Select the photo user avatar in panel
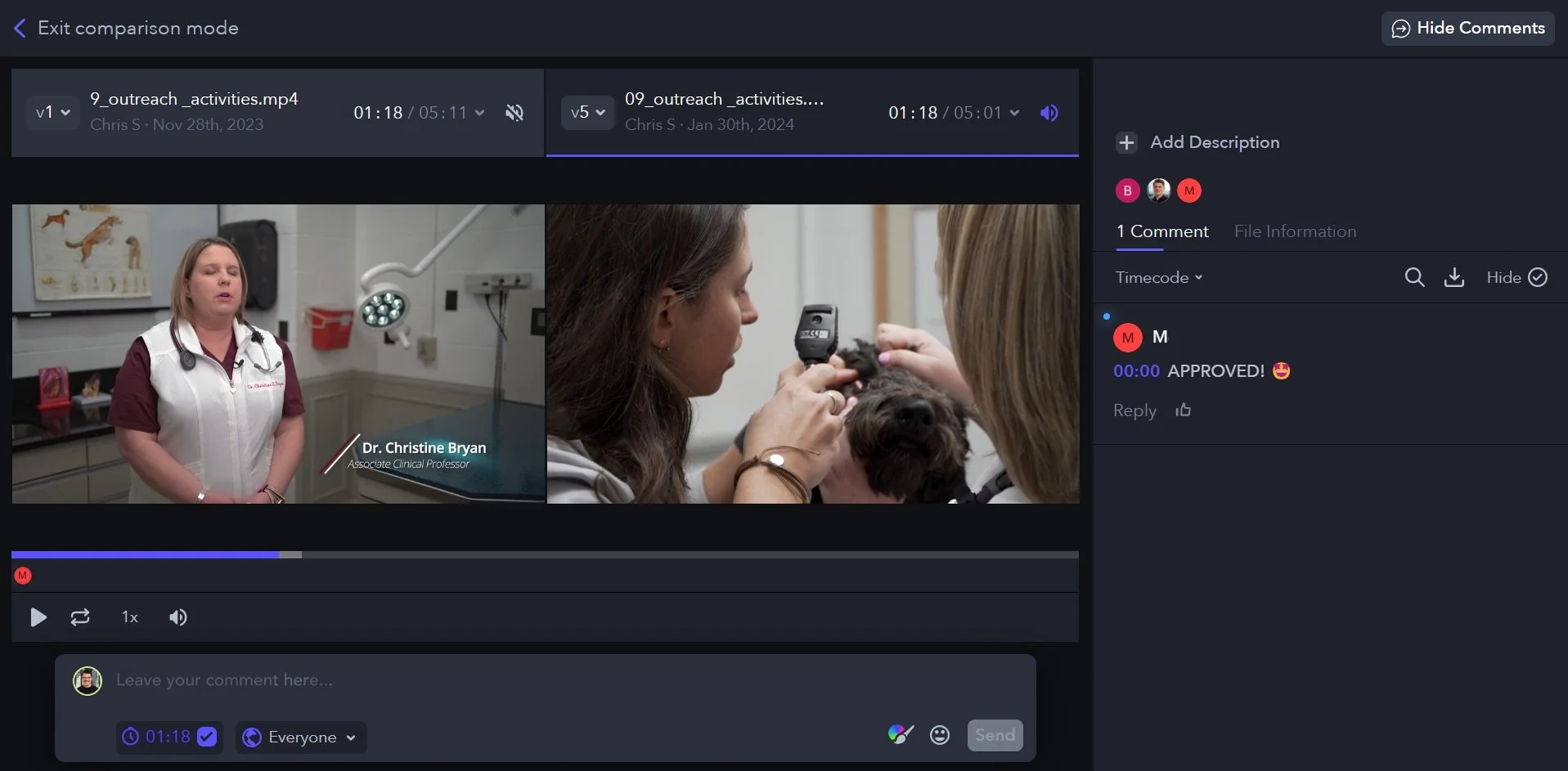The height and width of the screenshot is (771, 1568). [x=1158, y=191]
